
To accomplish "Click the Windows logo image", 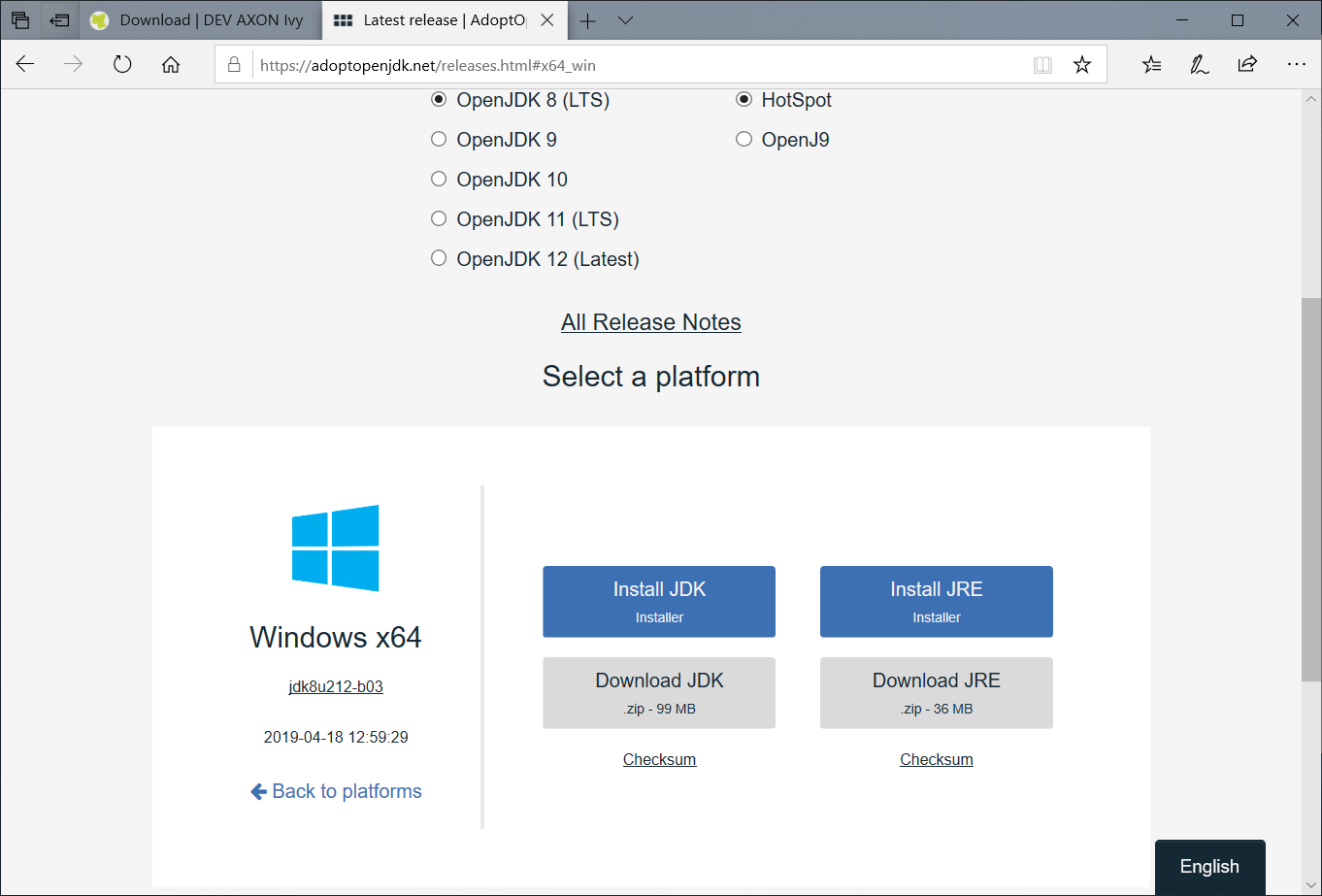I will (x=336, y=548).
